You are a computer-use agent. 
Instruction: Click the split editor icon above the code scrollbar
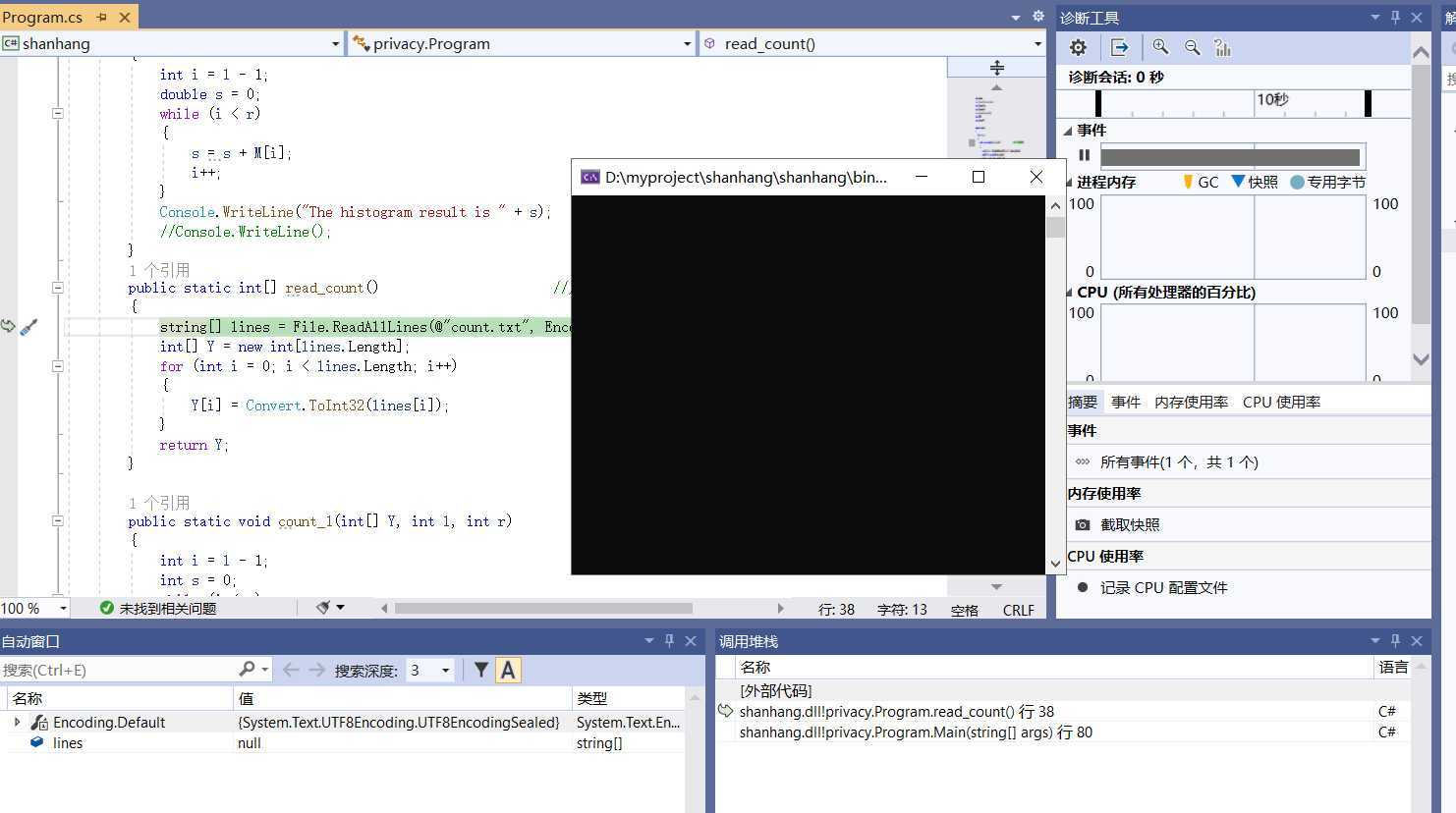[x=996, y=68]
